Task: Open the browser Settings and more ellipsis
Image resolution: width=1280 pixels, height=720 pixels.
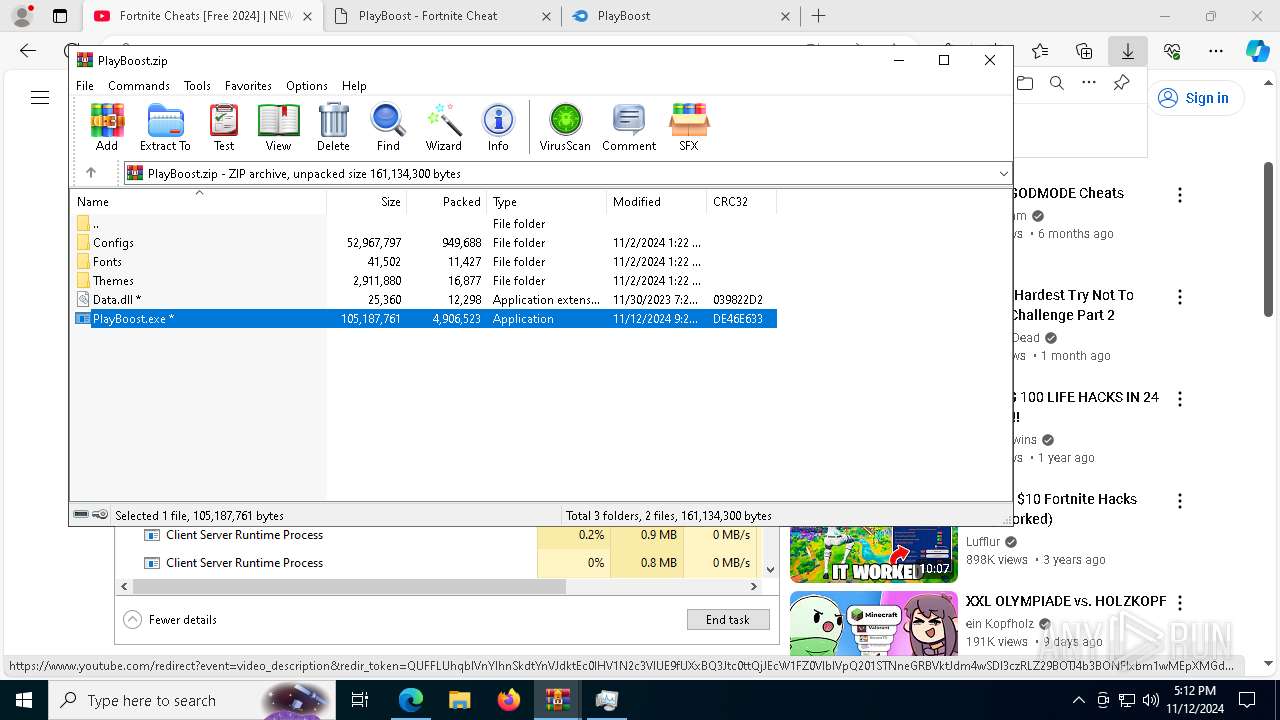Action: click(x=1215, y=51)
